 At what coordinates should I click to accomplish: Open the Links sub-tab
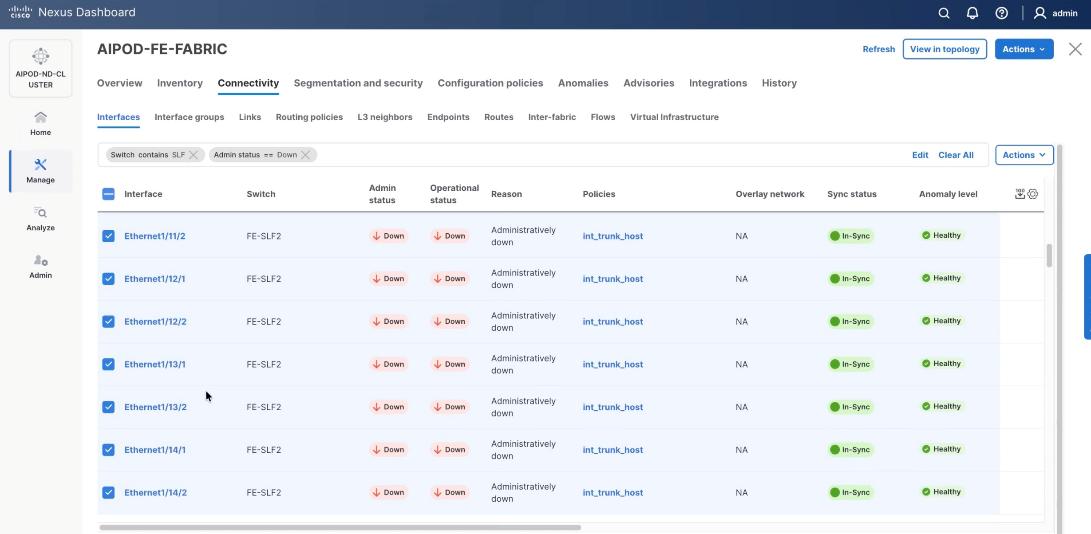click(x=250, y=117)
